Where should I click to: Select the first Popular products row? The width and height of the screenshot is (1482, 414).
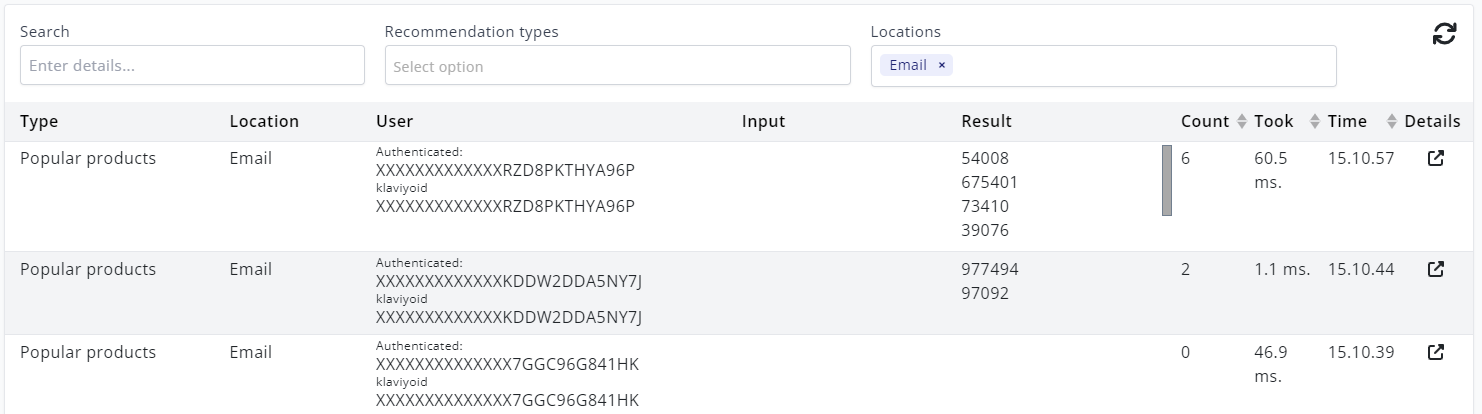click(88, 158)
